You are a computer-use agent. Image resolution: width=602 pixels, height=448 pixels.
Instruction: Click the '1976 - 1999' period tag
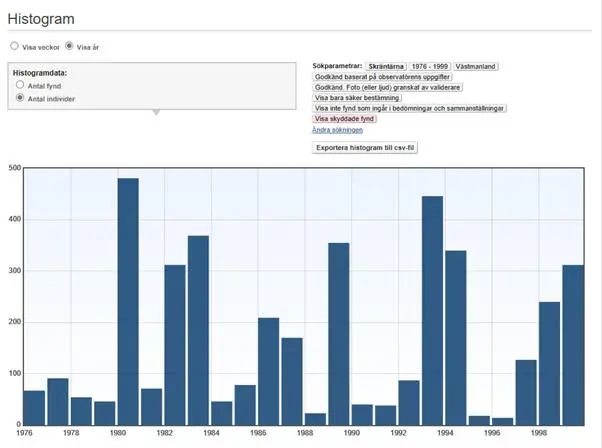coord(431,66)
